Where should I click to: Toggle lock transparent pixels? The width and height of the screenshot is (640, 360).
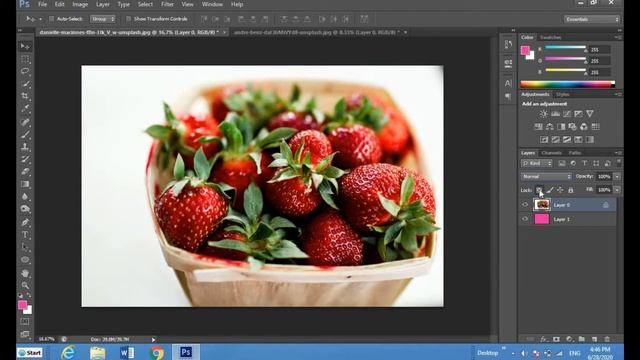point(539,190)
